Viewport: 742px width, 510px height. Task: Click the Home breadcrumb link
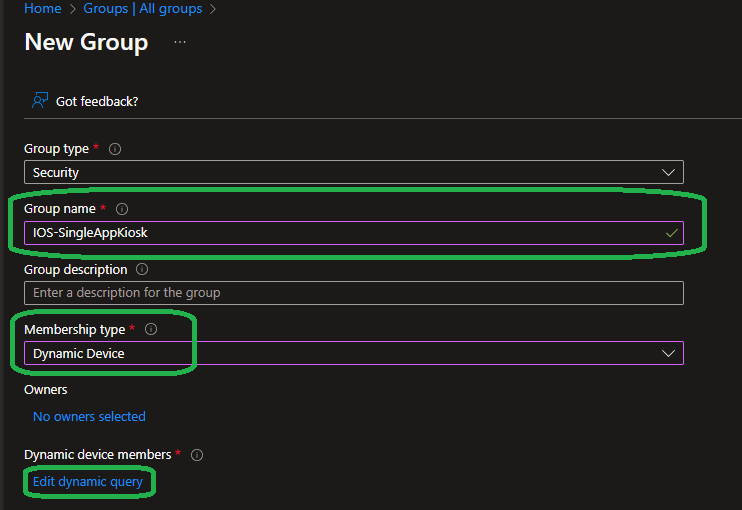click(x=42, y=9)
